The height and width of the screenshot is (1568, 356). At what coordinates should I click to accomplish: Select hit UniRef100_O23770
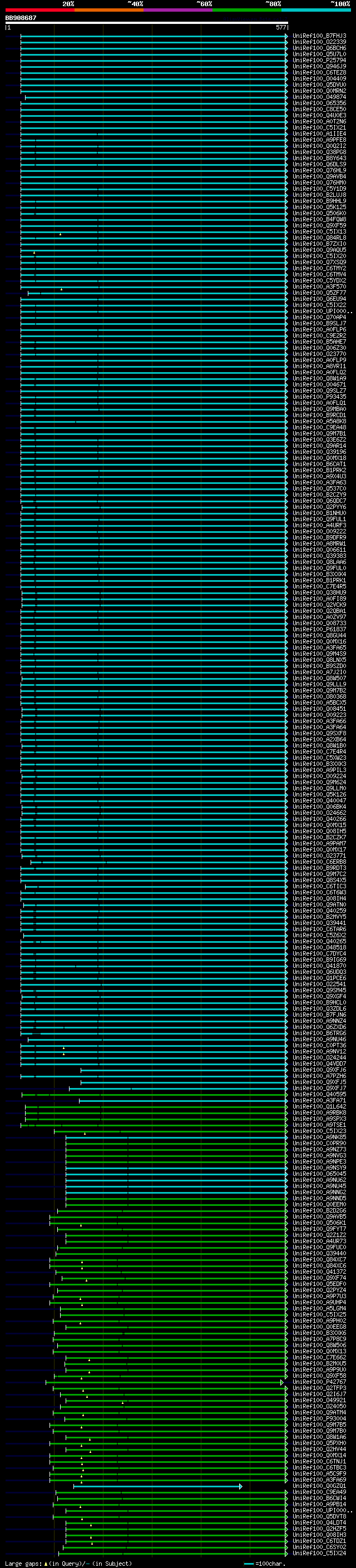pos(319,354)
